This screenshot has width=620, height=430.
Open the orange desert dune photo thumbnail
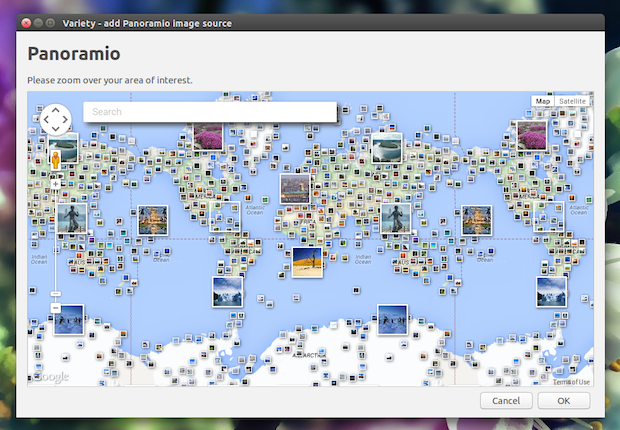(307, 262)
